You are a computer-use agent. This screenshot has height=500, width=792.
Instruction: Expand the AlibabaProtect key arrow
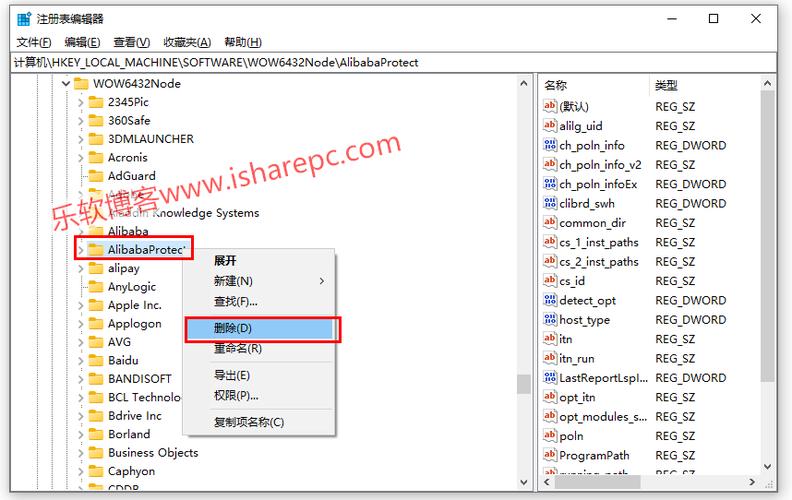point(81,250)
